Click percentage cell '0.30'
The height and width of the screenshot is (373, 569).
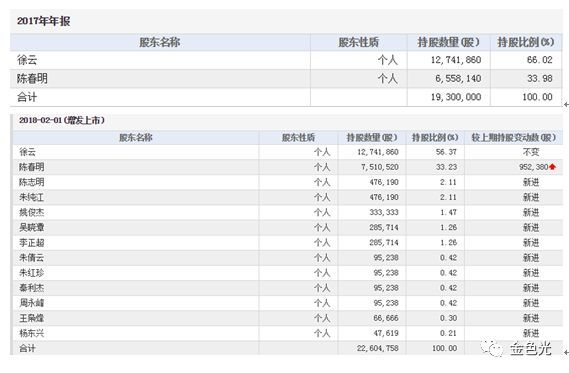pos(448,318)
